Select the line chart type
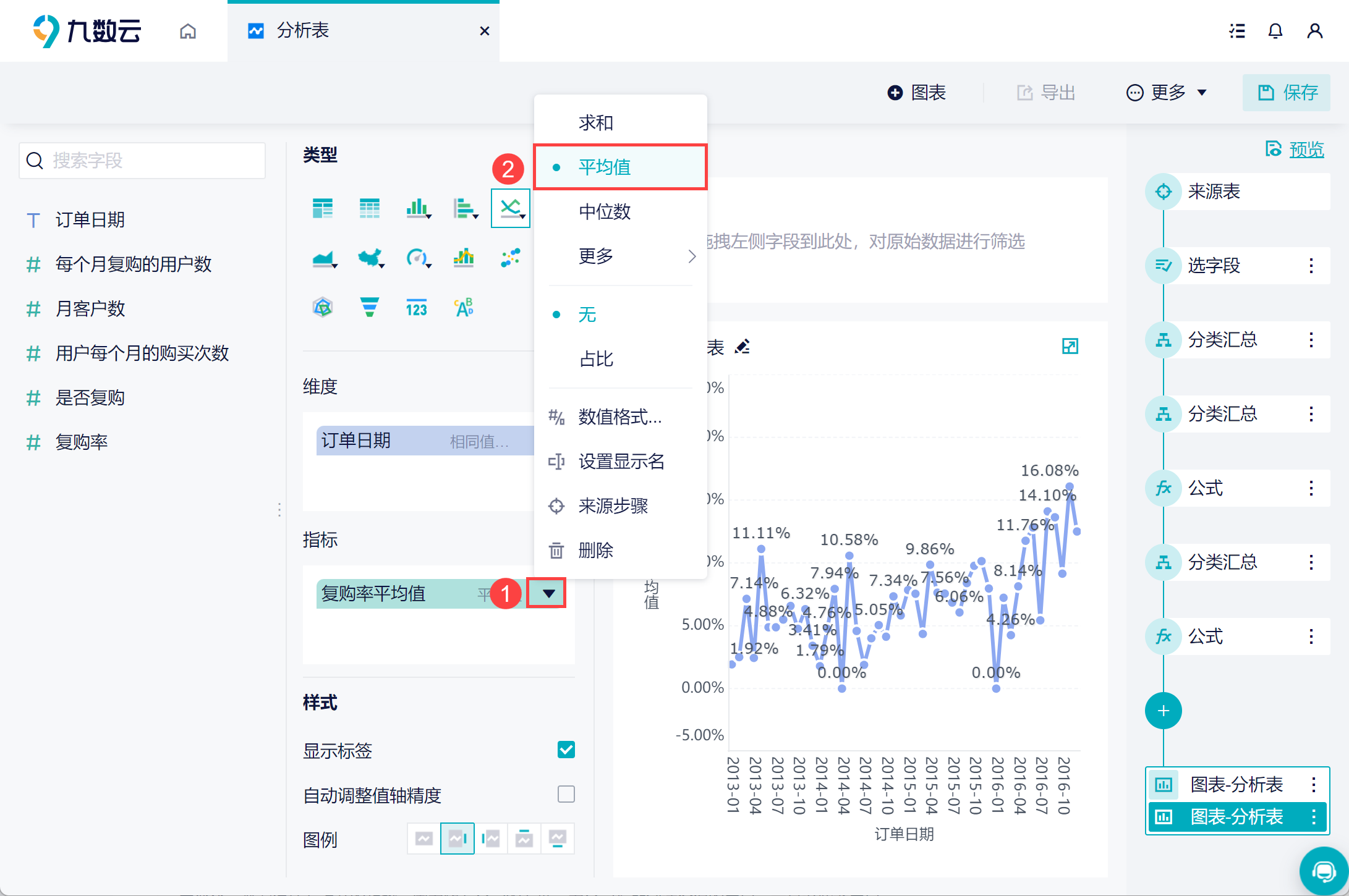The height and width of the screenshot is (896, 1349). [x=511, y=208]
